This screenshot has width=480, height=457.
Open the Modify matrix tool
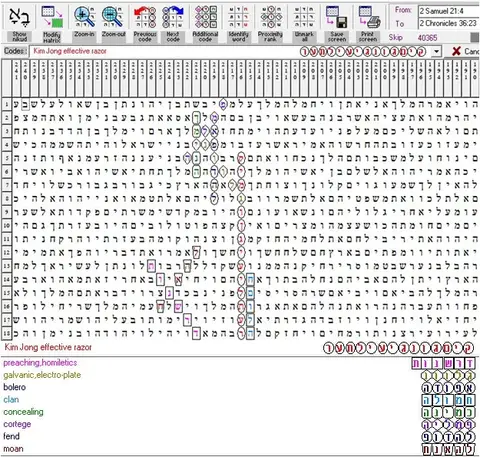click(52, 17)
